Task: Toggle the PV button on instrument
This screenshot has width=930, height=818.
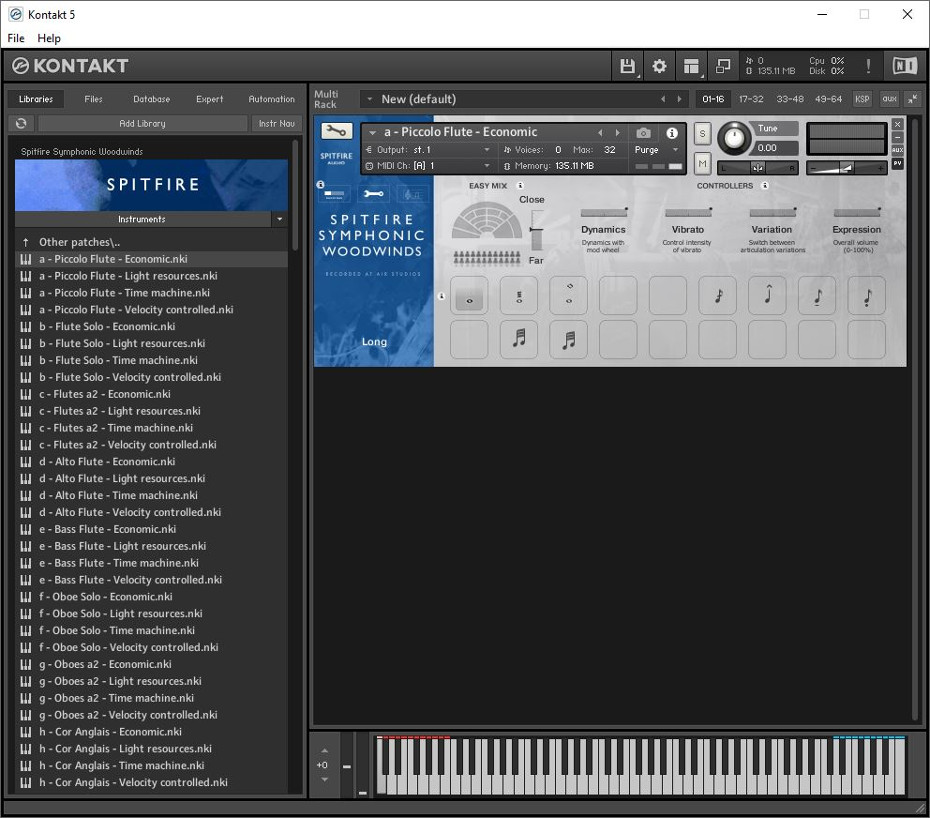Action: click(x=898, y=163)
